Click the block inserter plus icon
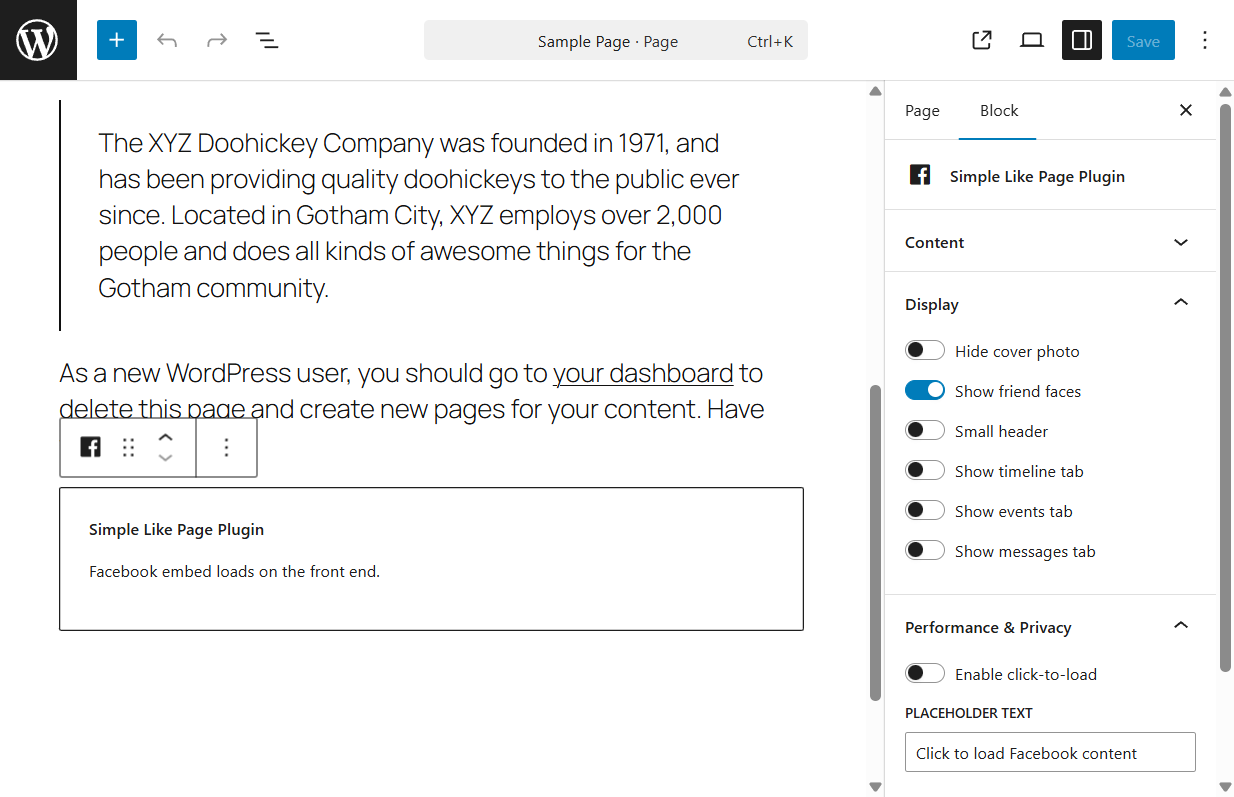1234x797 pixels. tap(117, 40)
